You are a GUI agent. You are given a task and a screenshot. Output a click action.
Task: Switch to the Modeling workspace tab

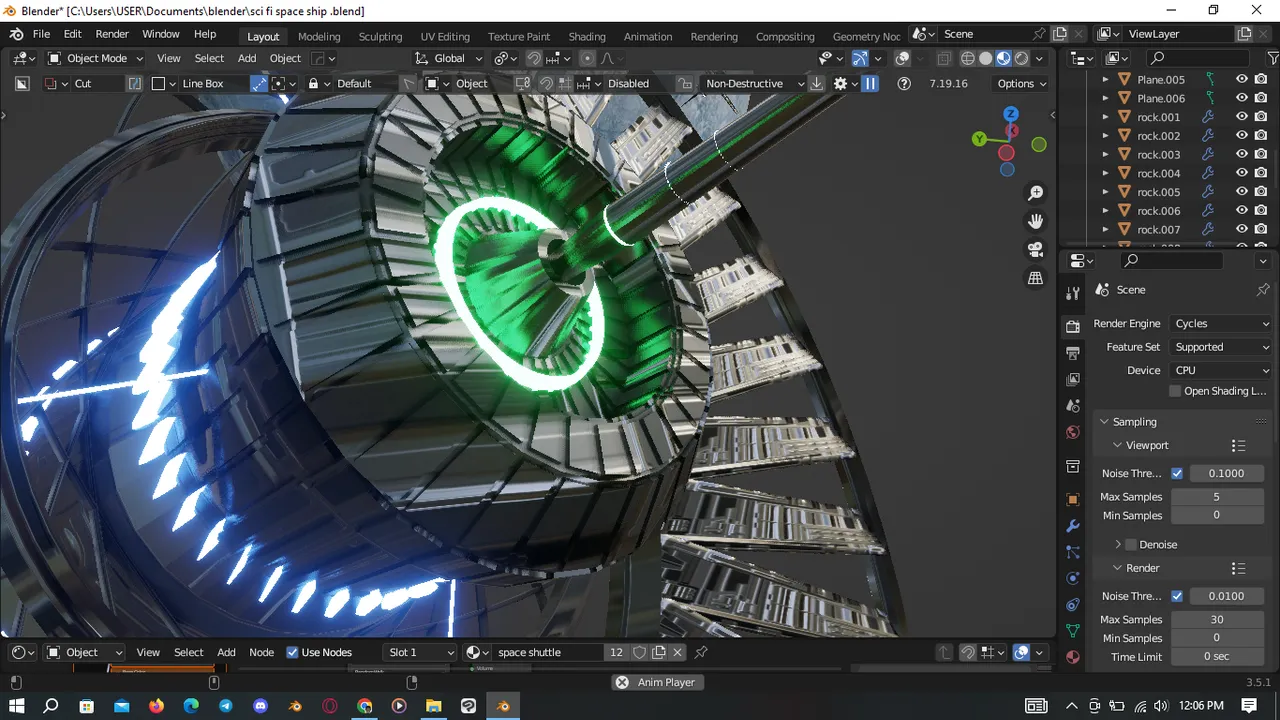[319, 36]
